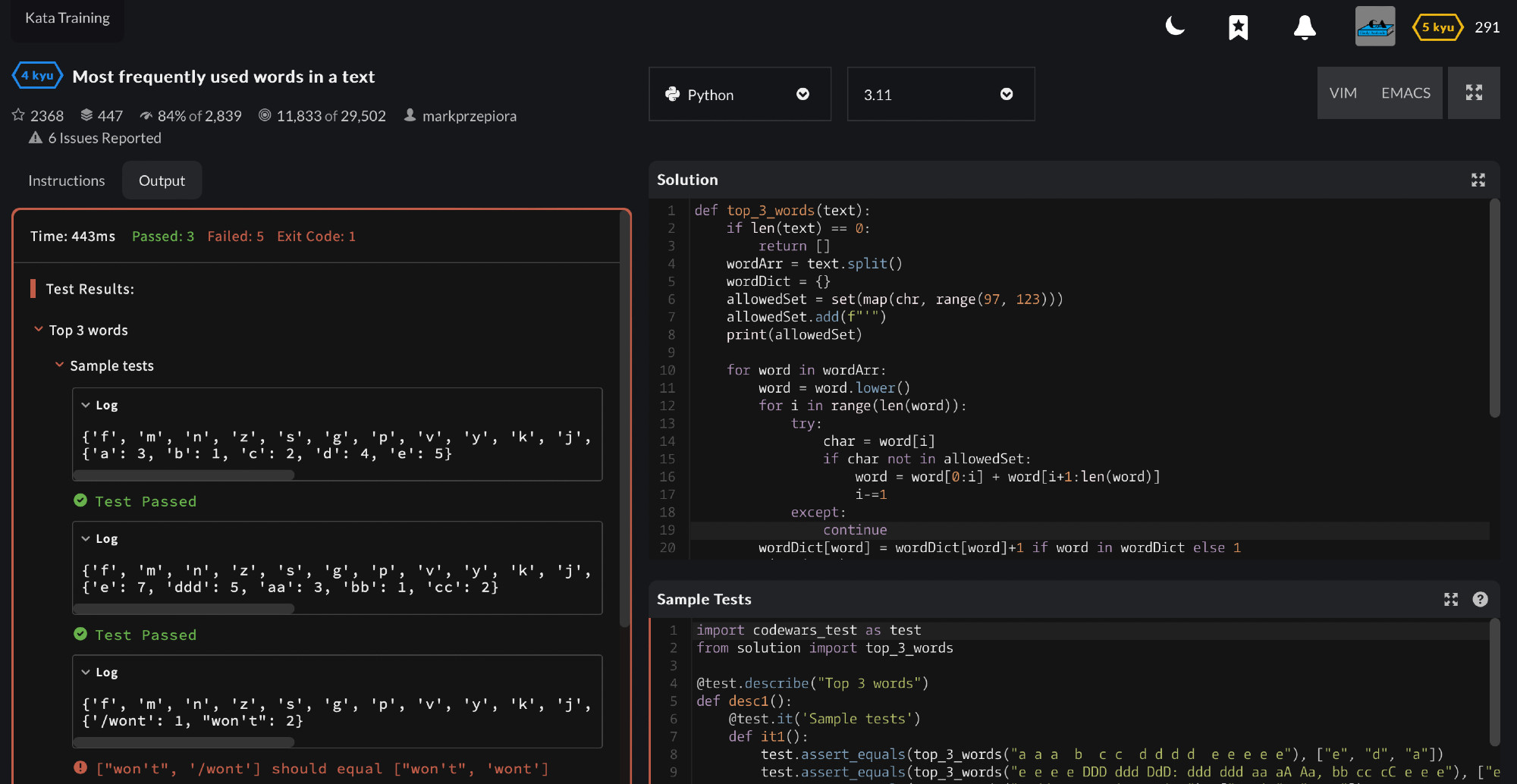
Task: Click the horizontal scrollbar in first Log
Action: coord(184,475)
